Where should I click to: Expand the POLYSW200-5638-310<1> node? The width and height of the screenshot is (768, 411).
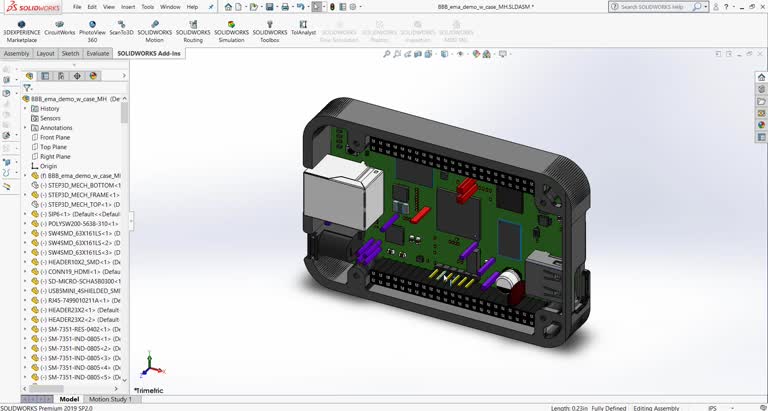click(25, 223)
